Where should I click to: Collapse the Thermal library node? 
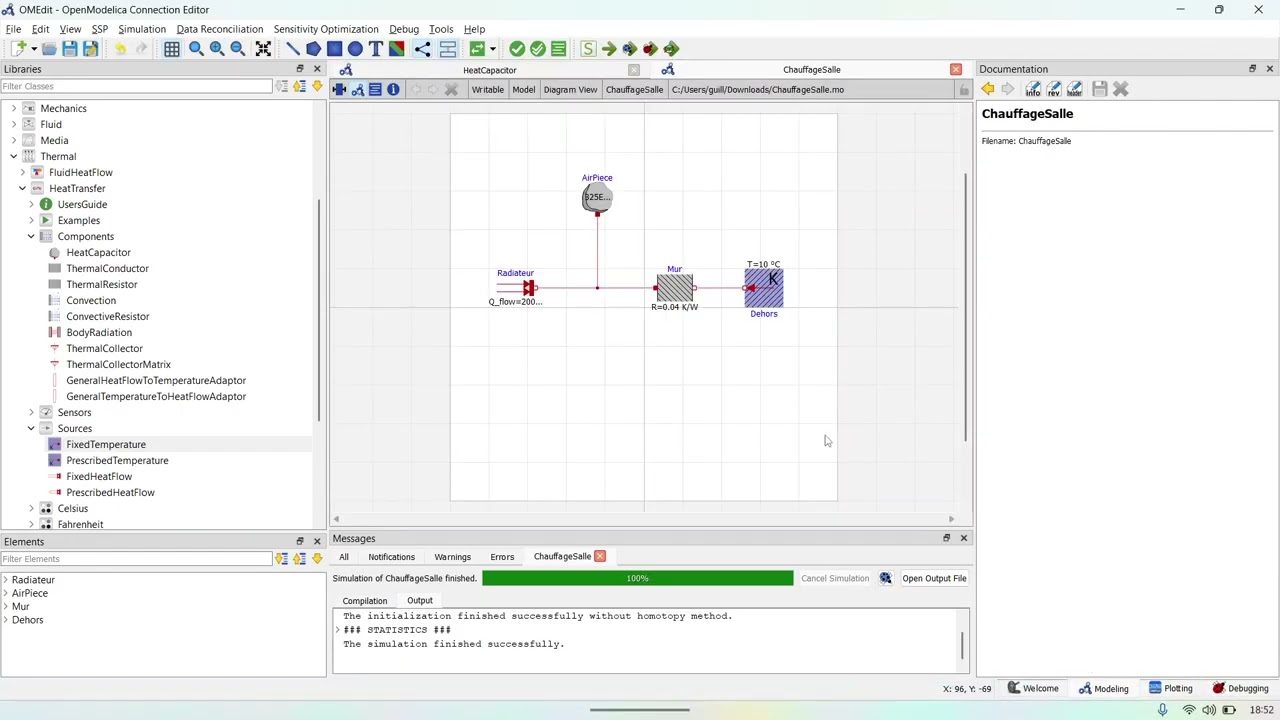(x=13, y=156)
